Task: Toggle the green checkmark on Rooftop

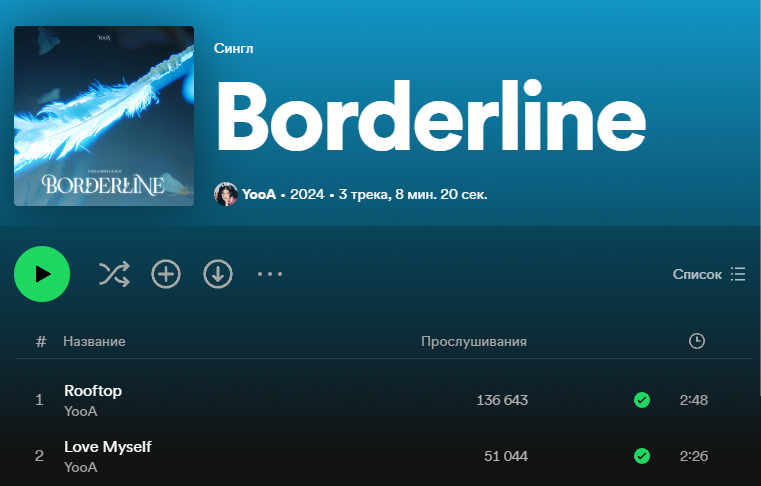Action: pyautogui.click(x=642, y=400)
